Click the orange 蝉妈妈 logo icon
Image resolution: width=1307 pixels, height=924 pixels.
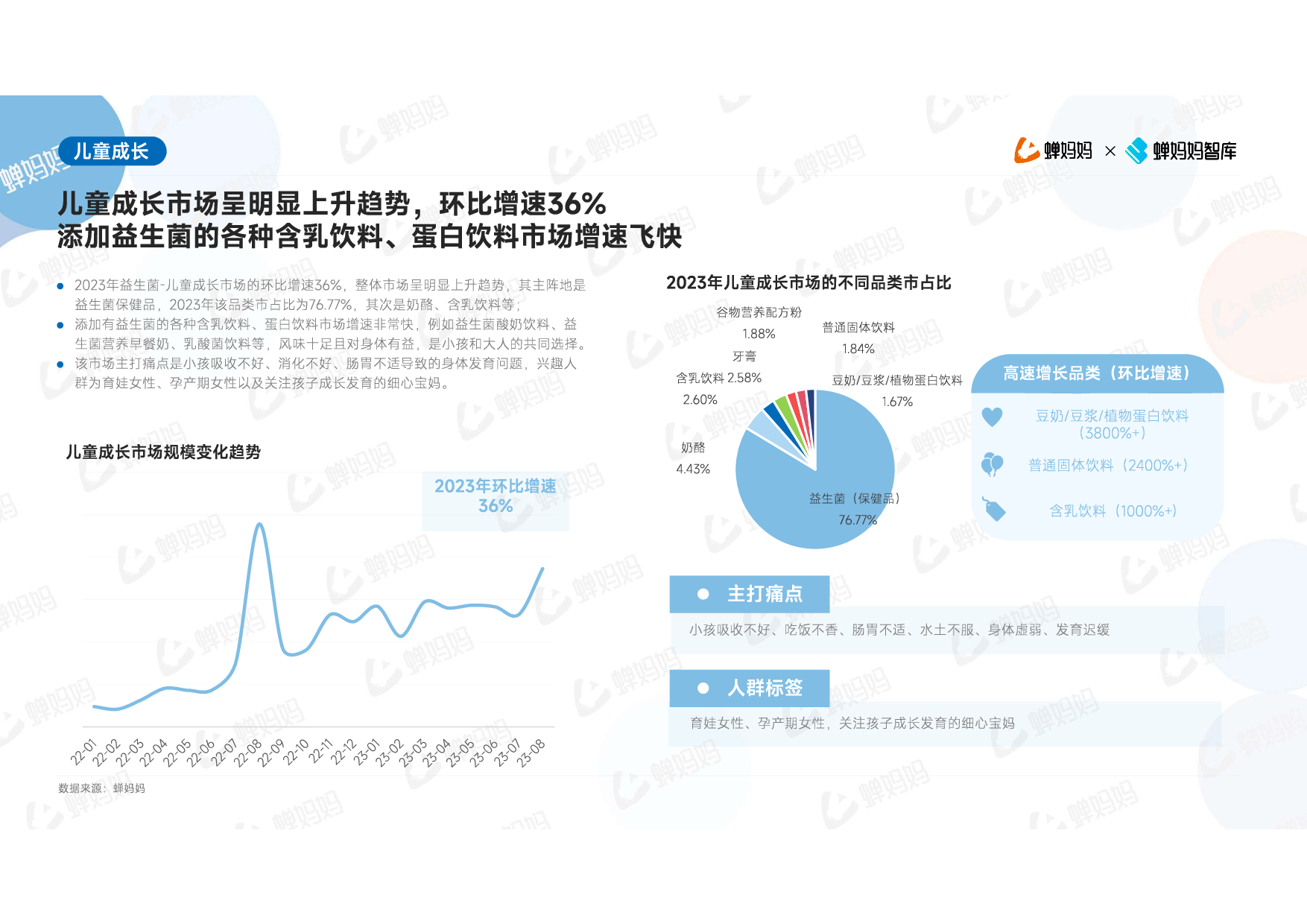[x=1027, y=151]
